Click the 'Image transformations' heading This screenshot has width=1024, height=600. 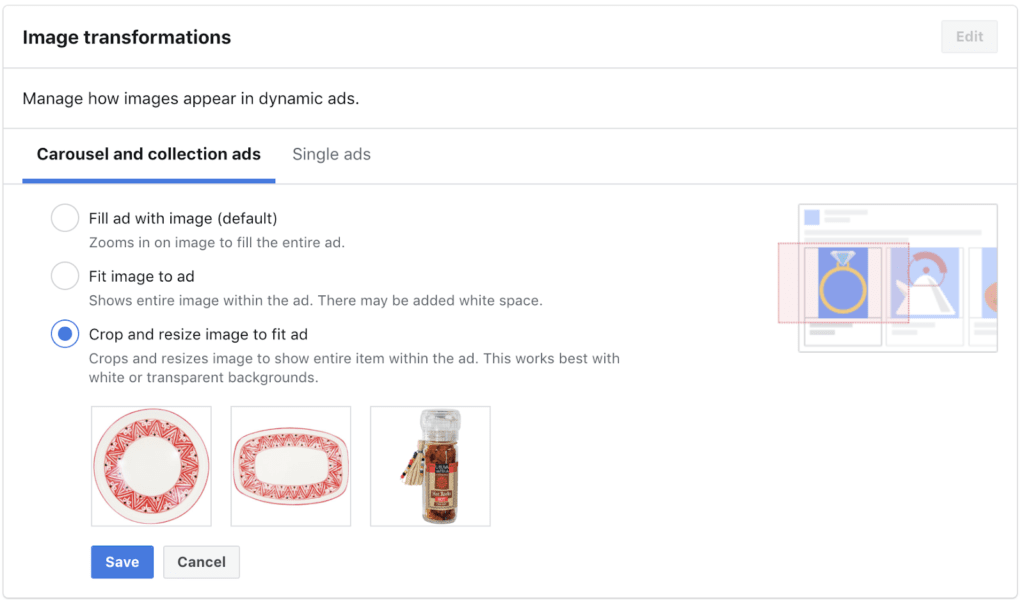(127, 38)
